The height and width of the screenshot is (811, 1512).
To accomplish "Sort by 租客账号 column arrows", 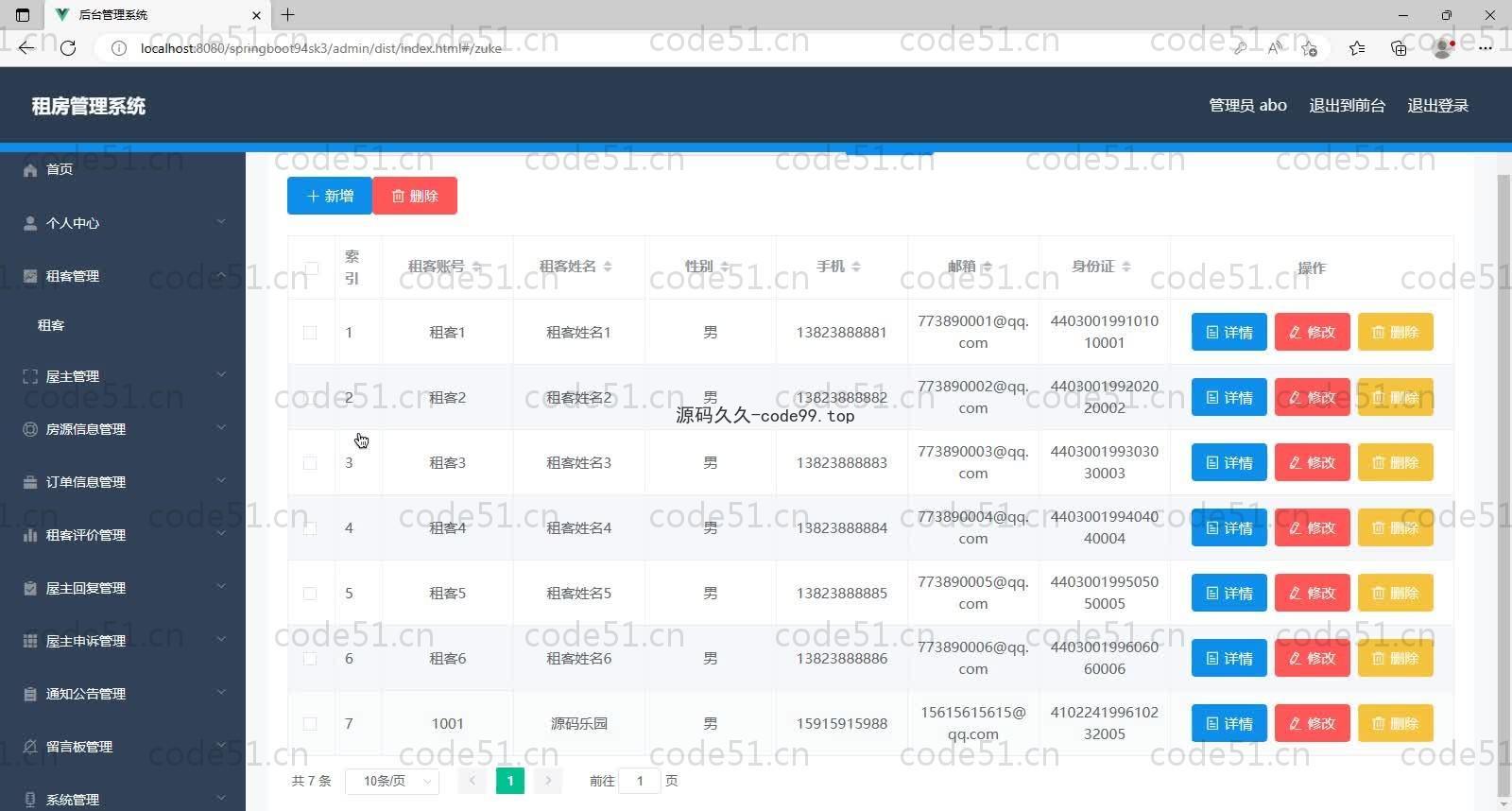I will (477, 267).
